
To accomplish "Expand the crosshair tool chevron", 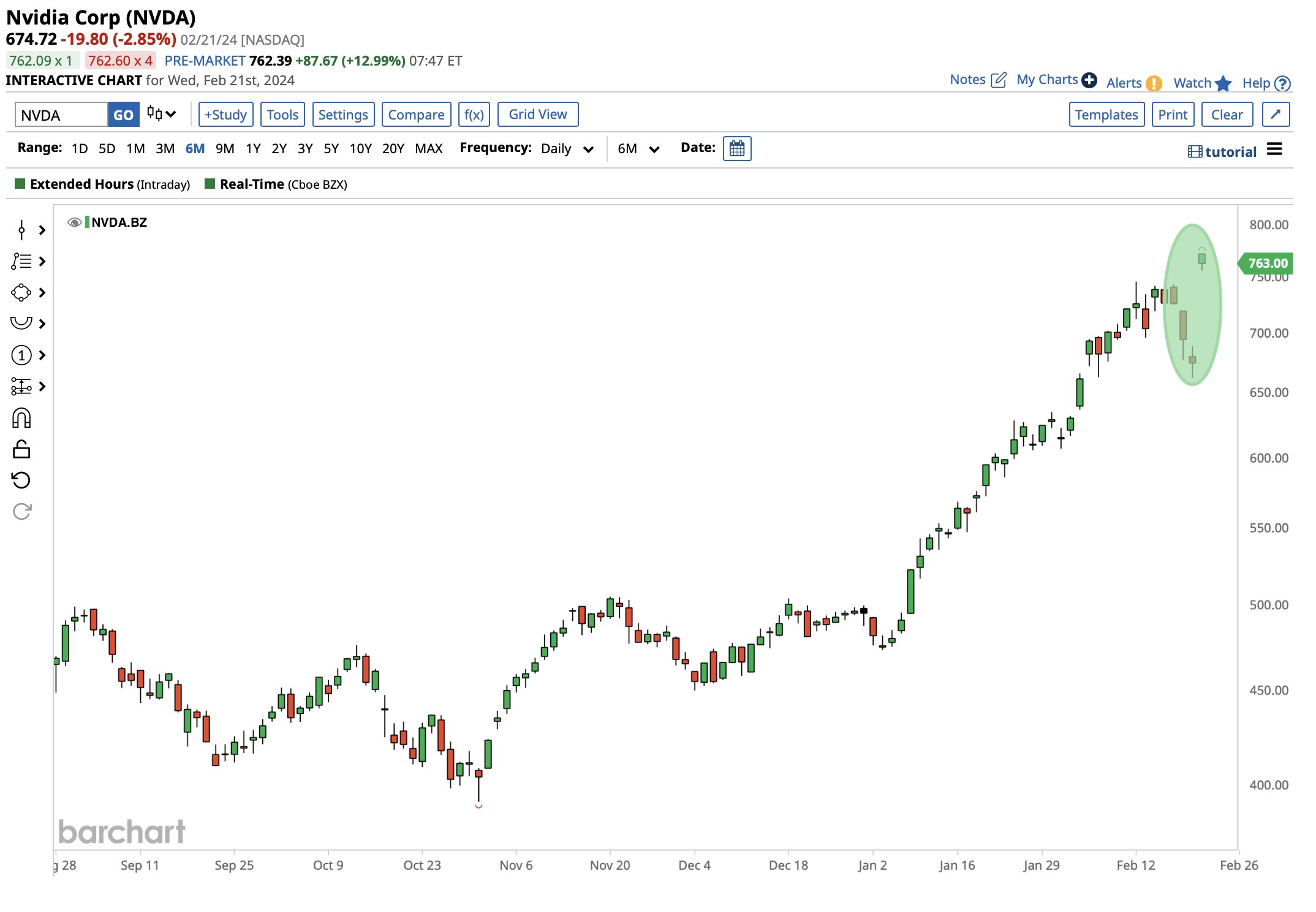I will [x=42, y=230].
